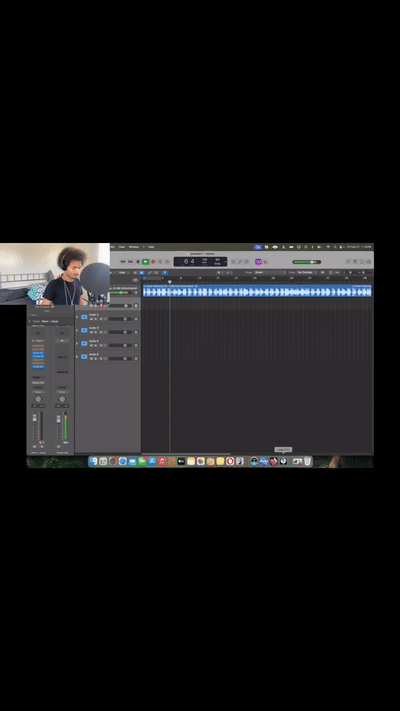Click the green Play button in transport
This screenshot has height=711, width=400.
tap(146, 262)
